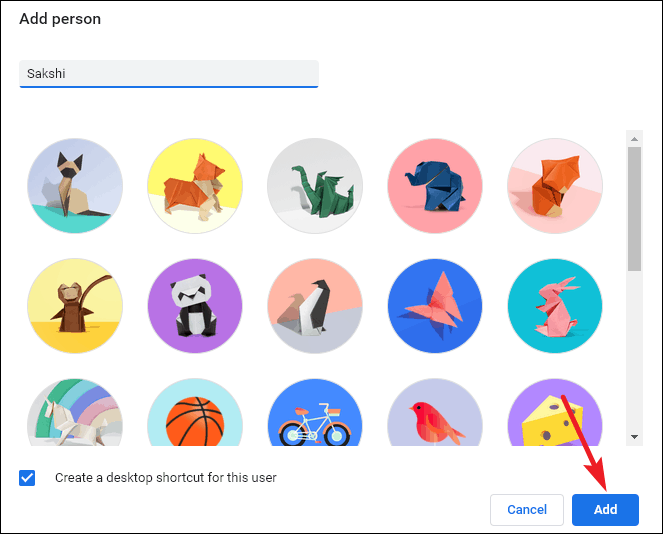Uncheck Create a desktop shortcut checkbox
Image resolution: width=663 pixels, height=534 pixels.
[27, 478]
